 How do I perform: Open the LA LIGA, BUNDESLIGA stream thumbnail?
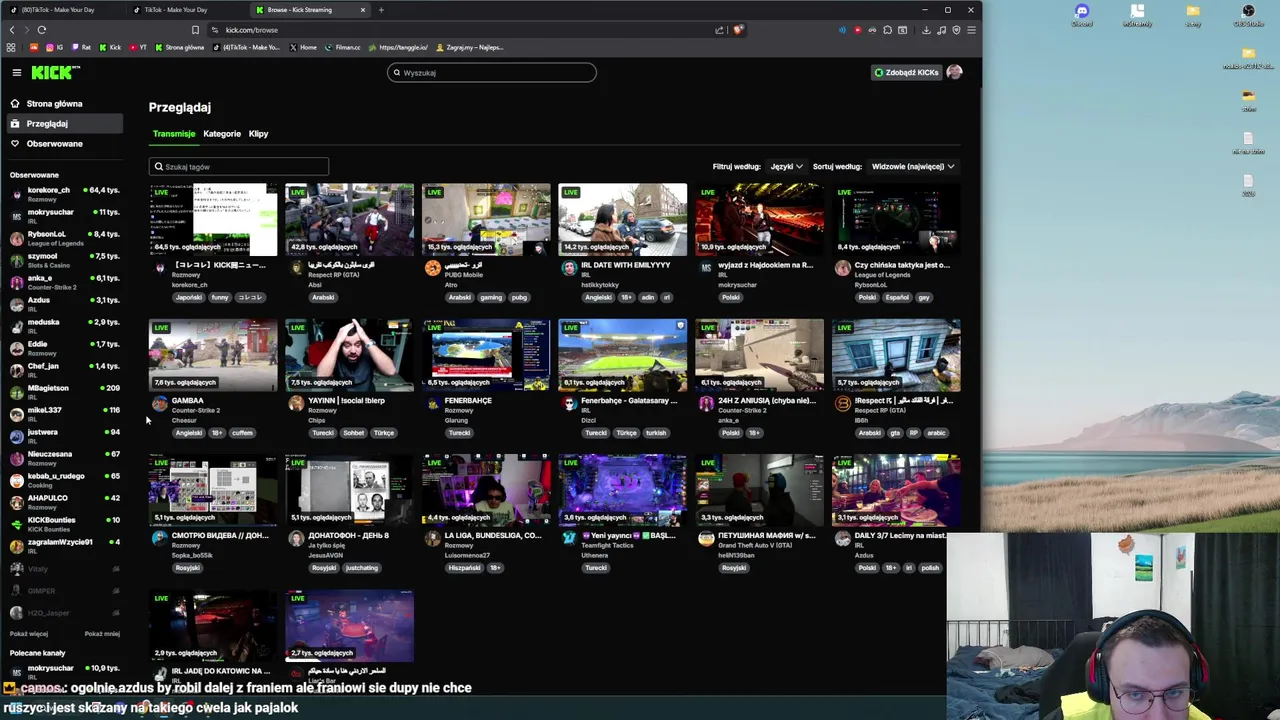[x=486, y=490]
